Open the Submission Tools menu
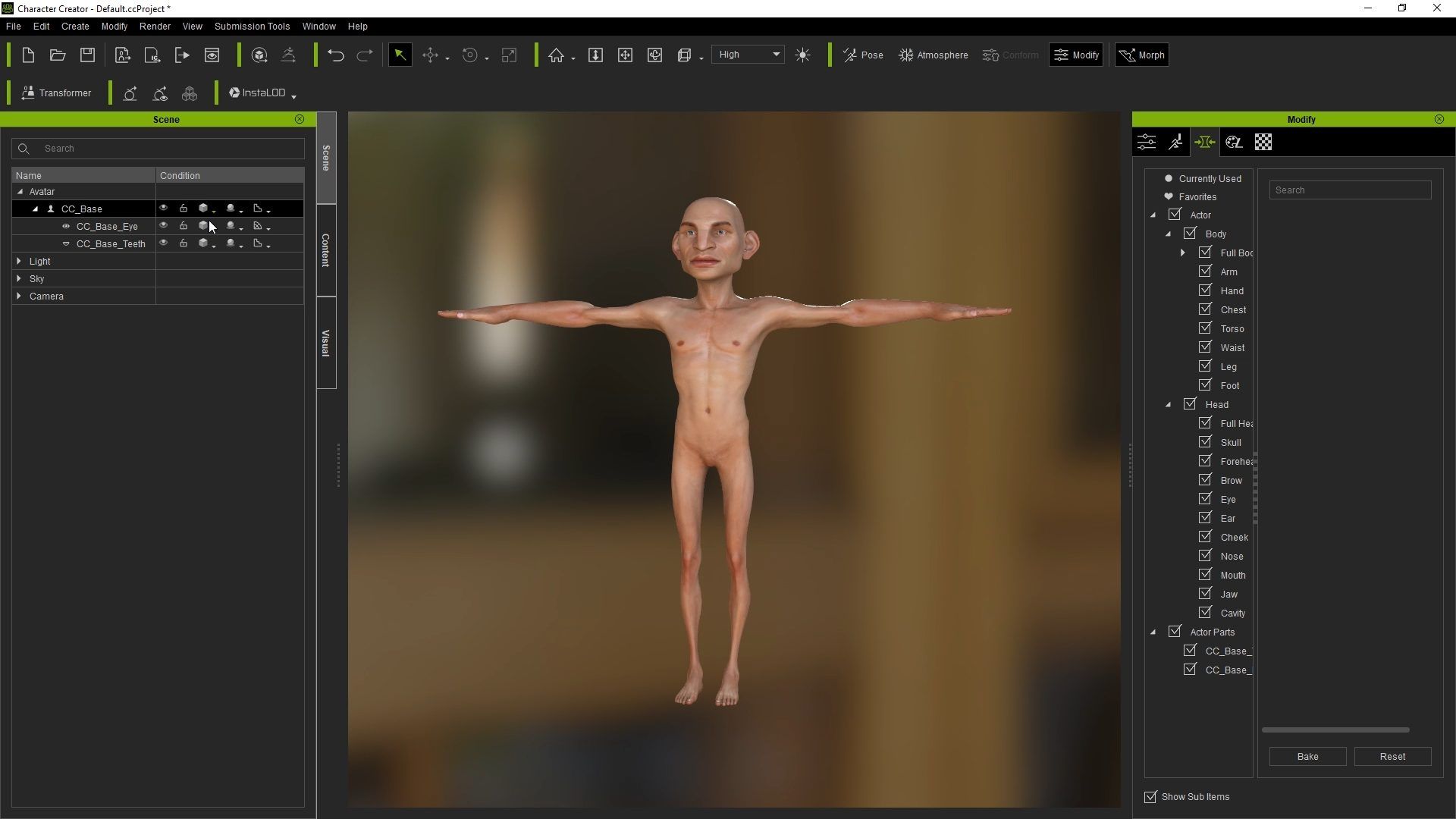1456x819 pixels. pos(252,27)
